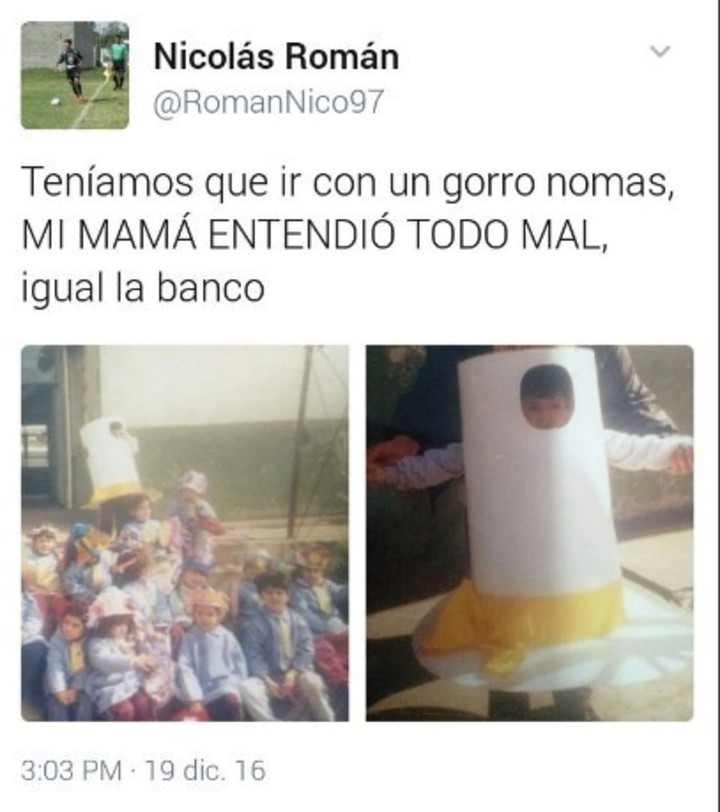Screen dimensions: 720x812
Task: Open Nicolás Román's profile picture
Action: (75, 75)
